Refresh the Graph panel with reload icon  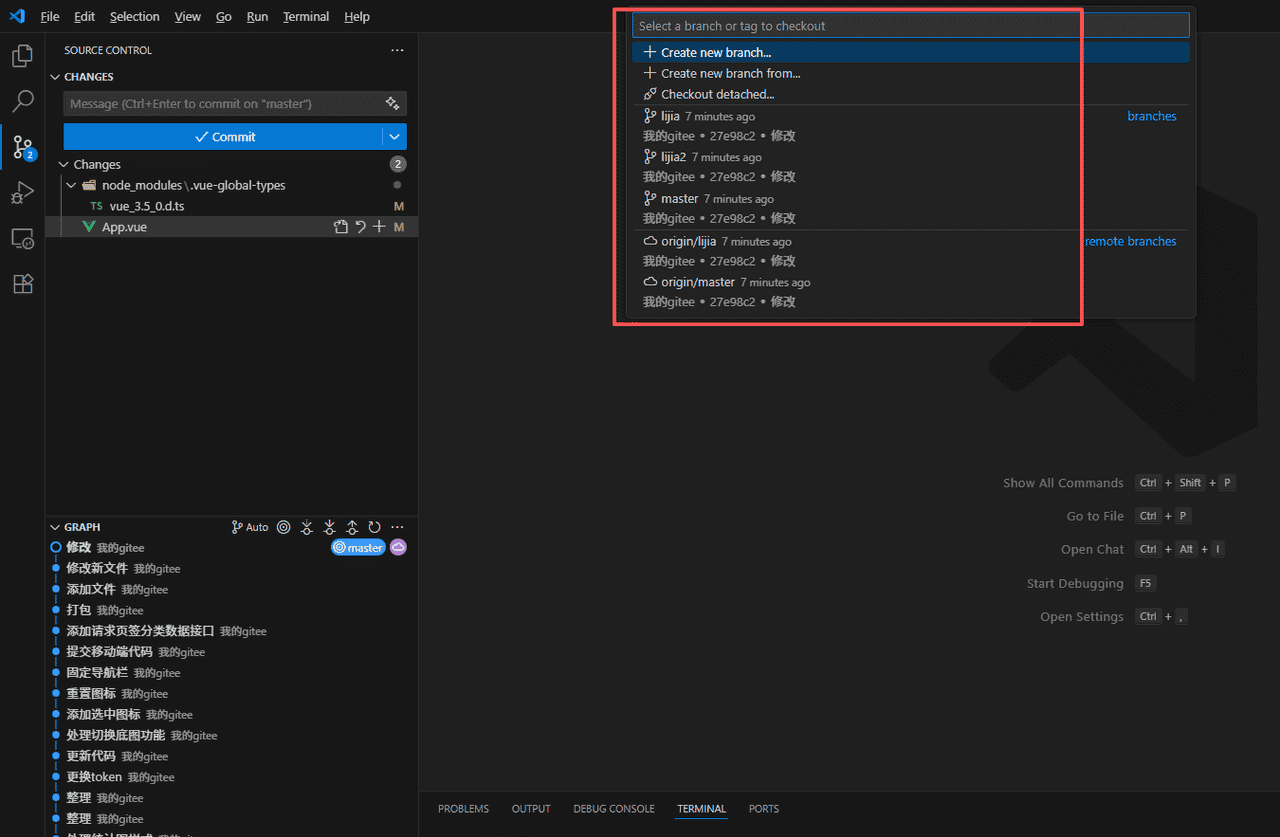(x=375, y=527)
